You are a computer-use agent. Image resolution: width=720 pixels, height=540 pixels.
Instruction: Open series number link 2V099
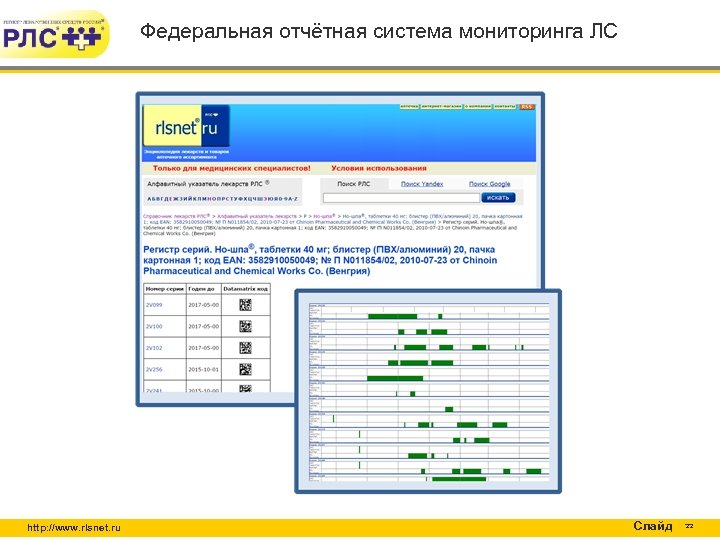154,305
